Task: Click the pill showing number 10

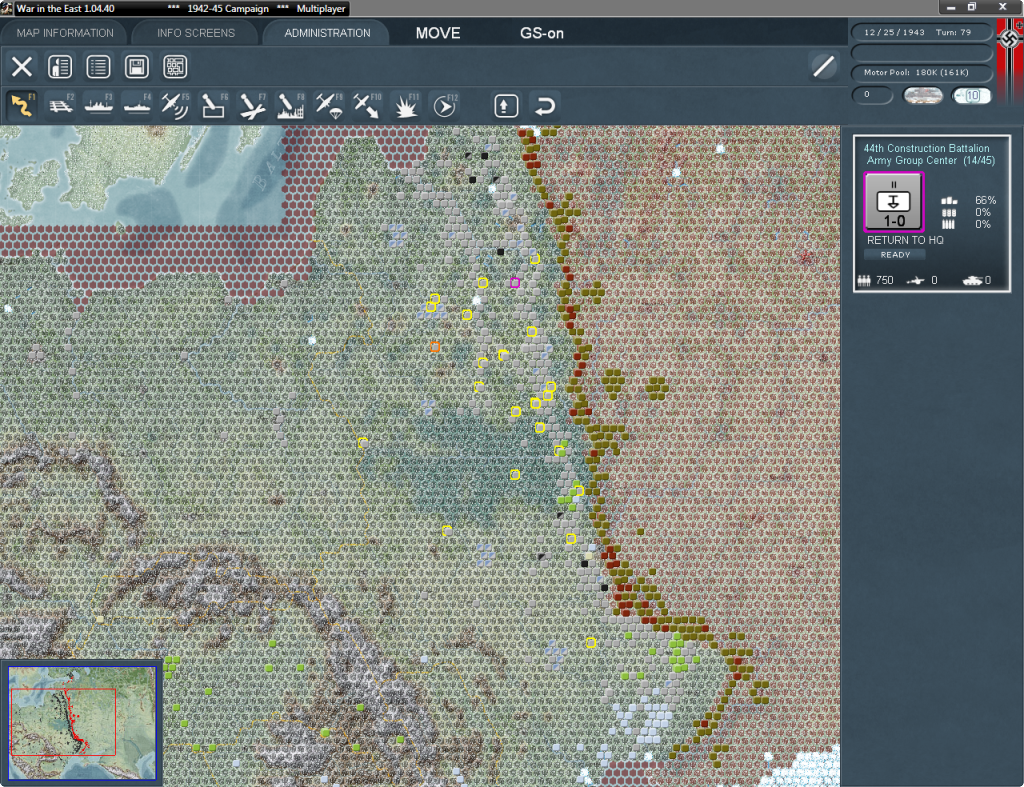Action: [x=971, y=95]
